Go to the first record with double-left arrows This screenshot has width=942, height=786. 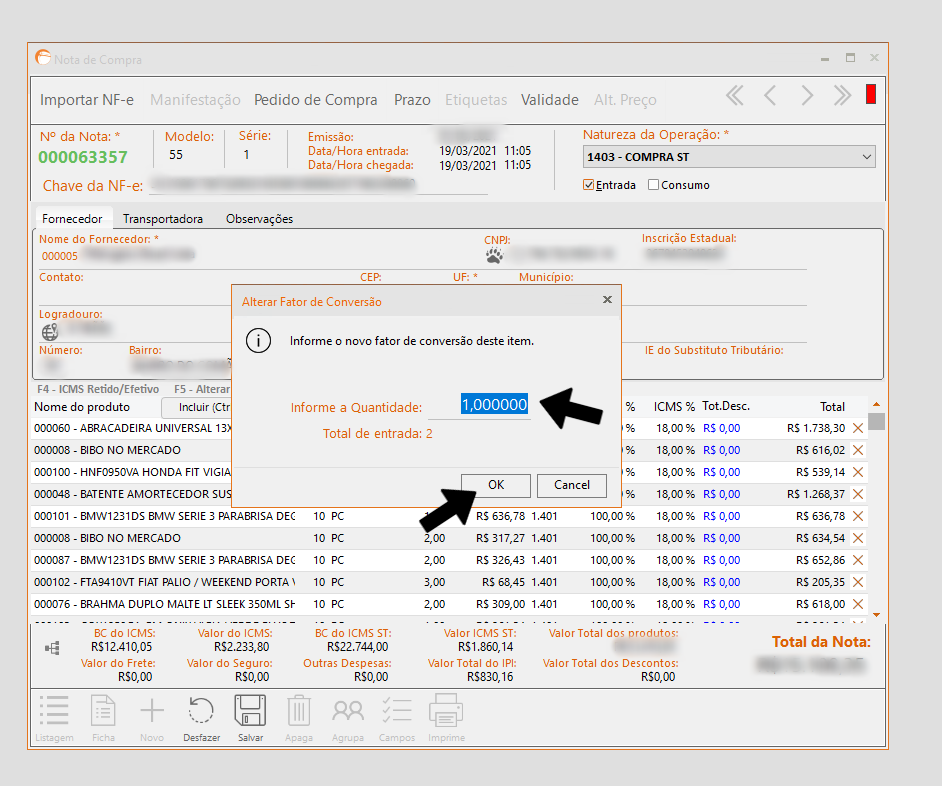pyautogui.click(x=734, y=96)
